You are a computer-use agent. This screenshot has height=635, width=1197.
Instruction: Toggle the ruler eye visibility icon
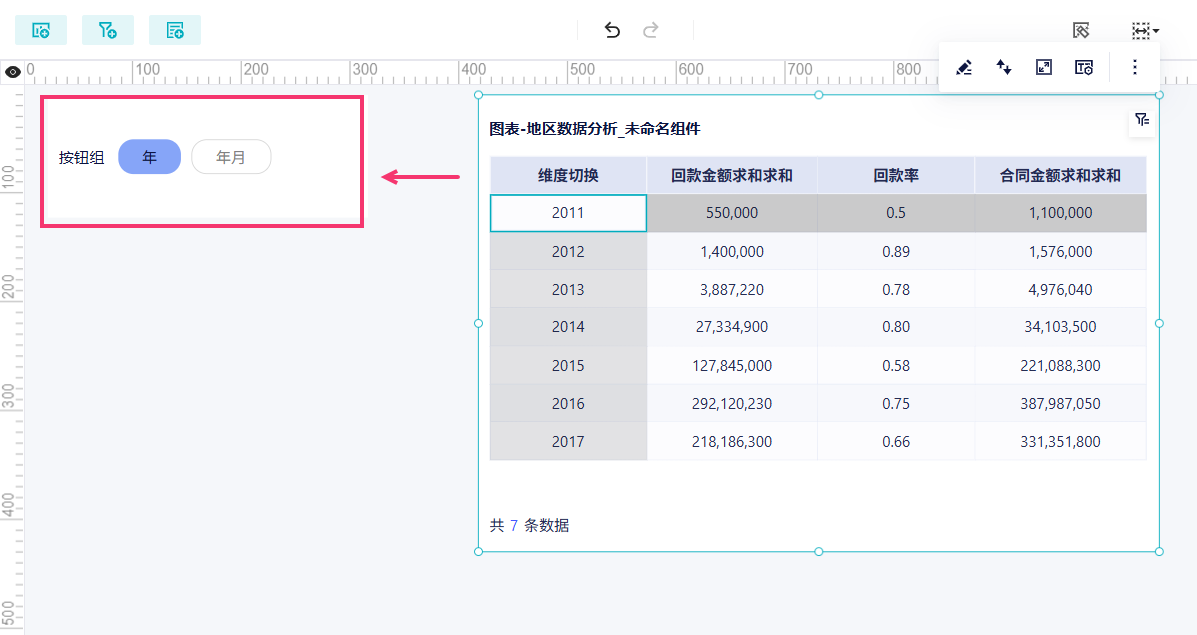coord(13,72)
